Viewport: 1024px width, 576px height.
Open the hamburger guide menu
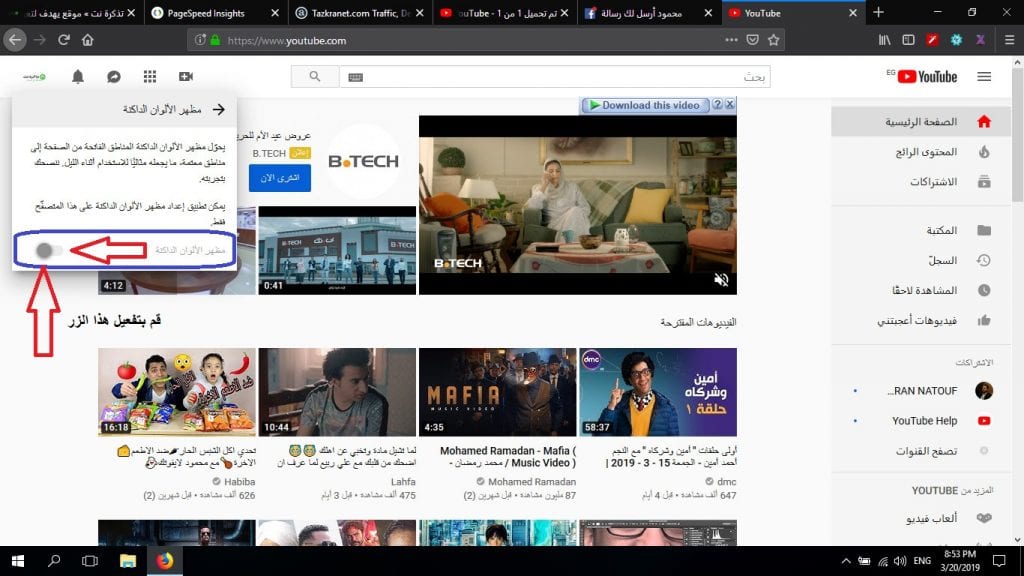click(x=984, y=76)
